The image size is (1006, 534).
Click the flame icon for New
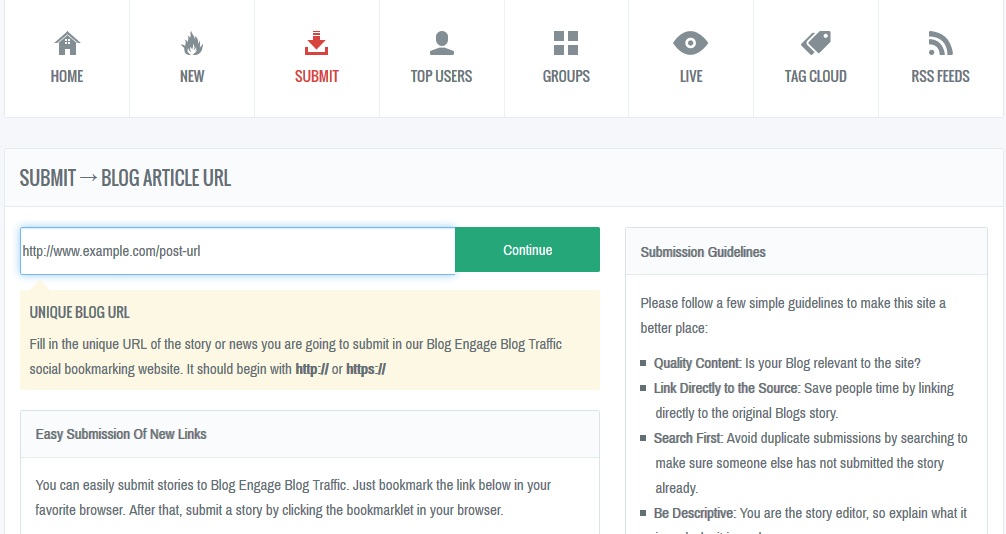tap(192, 43)
